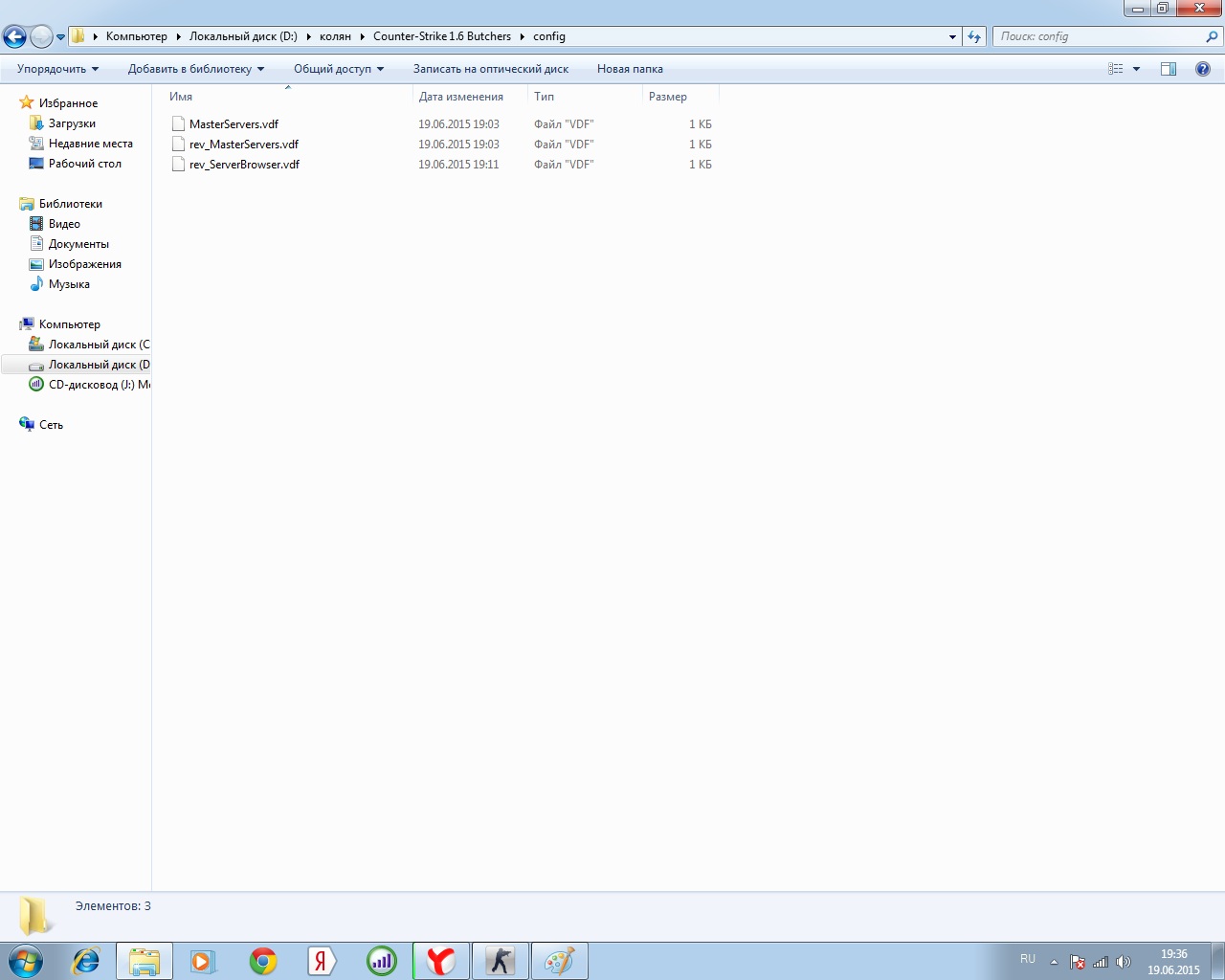Open the Windows Start button
This screenshot has height=980, width=1225.
point(26,961)
